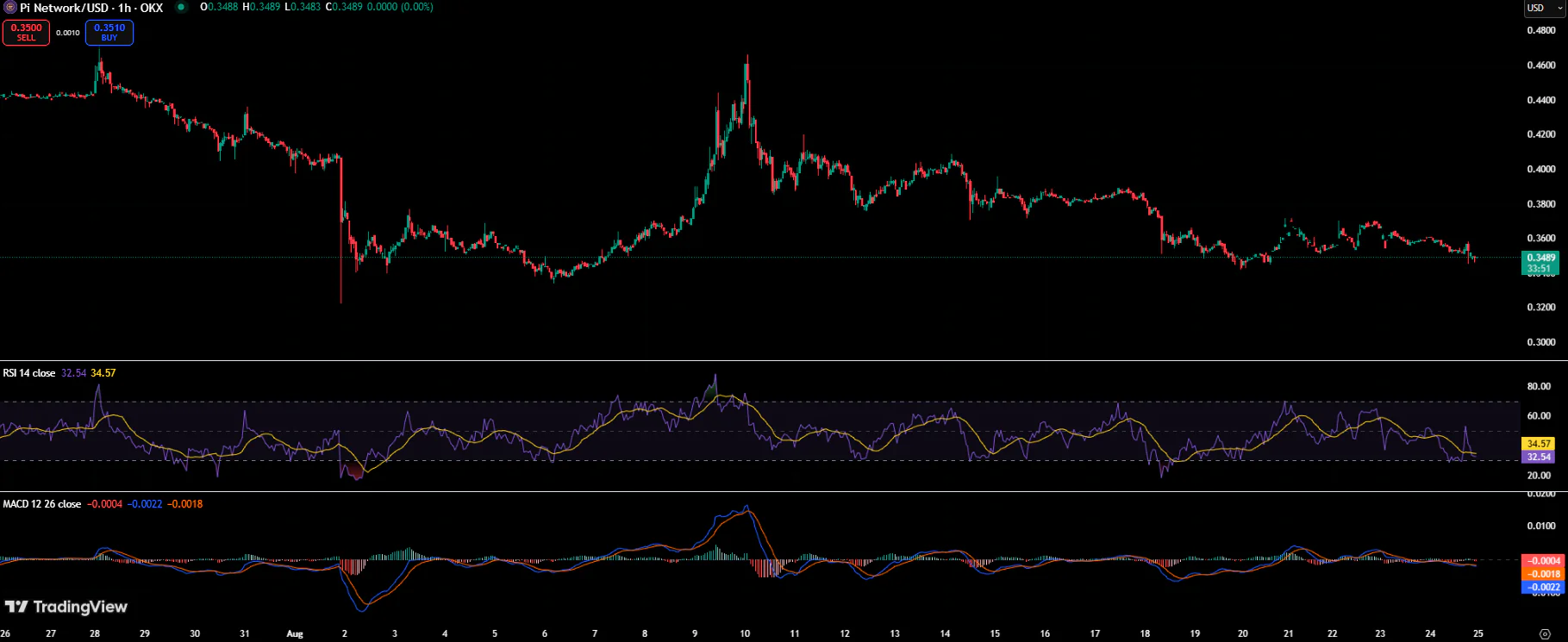
Task: Click the 10 date on time axis
Action: (x=745, y=633)
